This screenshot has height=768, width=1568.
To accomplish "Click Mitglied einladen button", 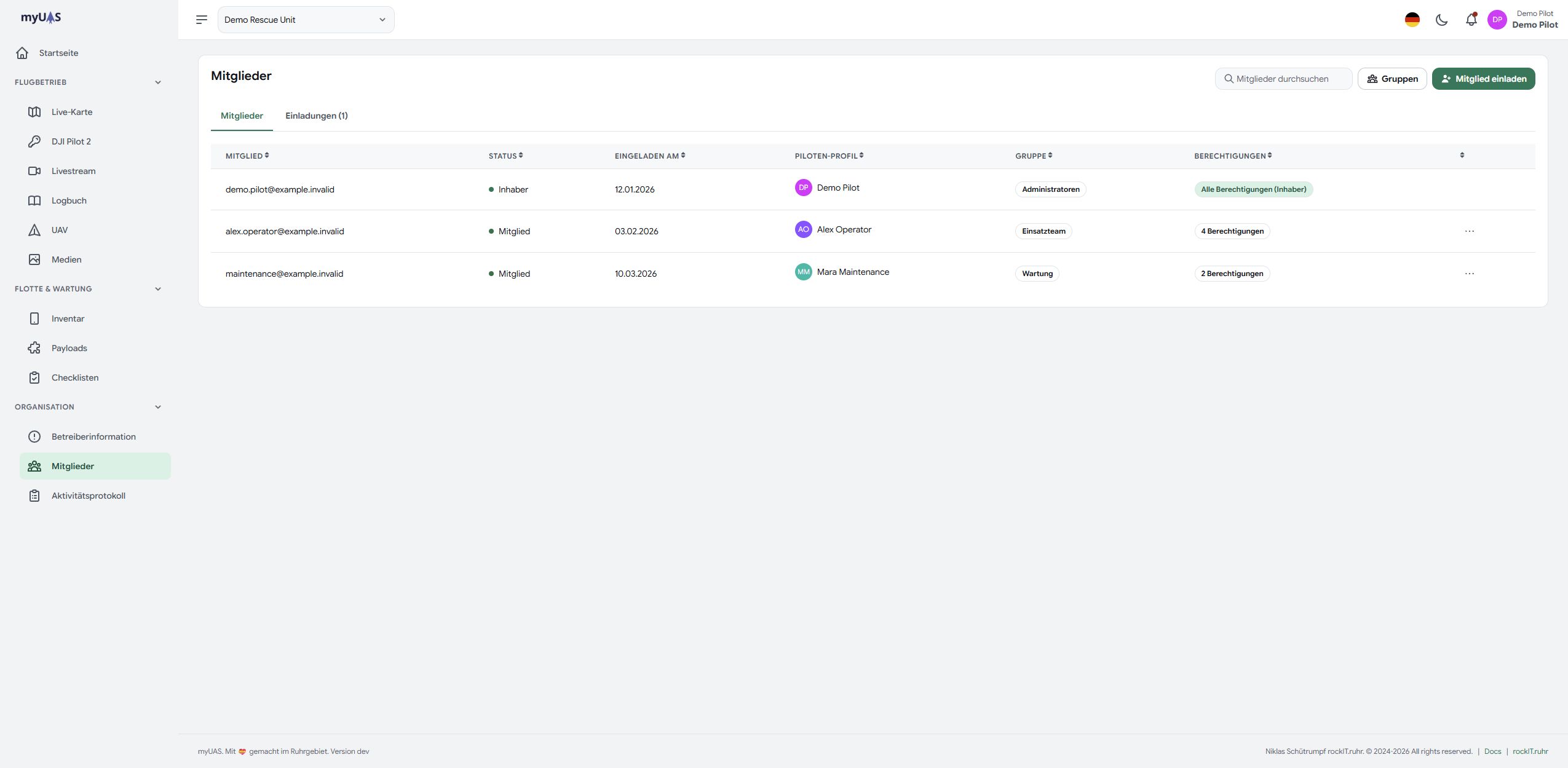I will (x=1483, y=79).
